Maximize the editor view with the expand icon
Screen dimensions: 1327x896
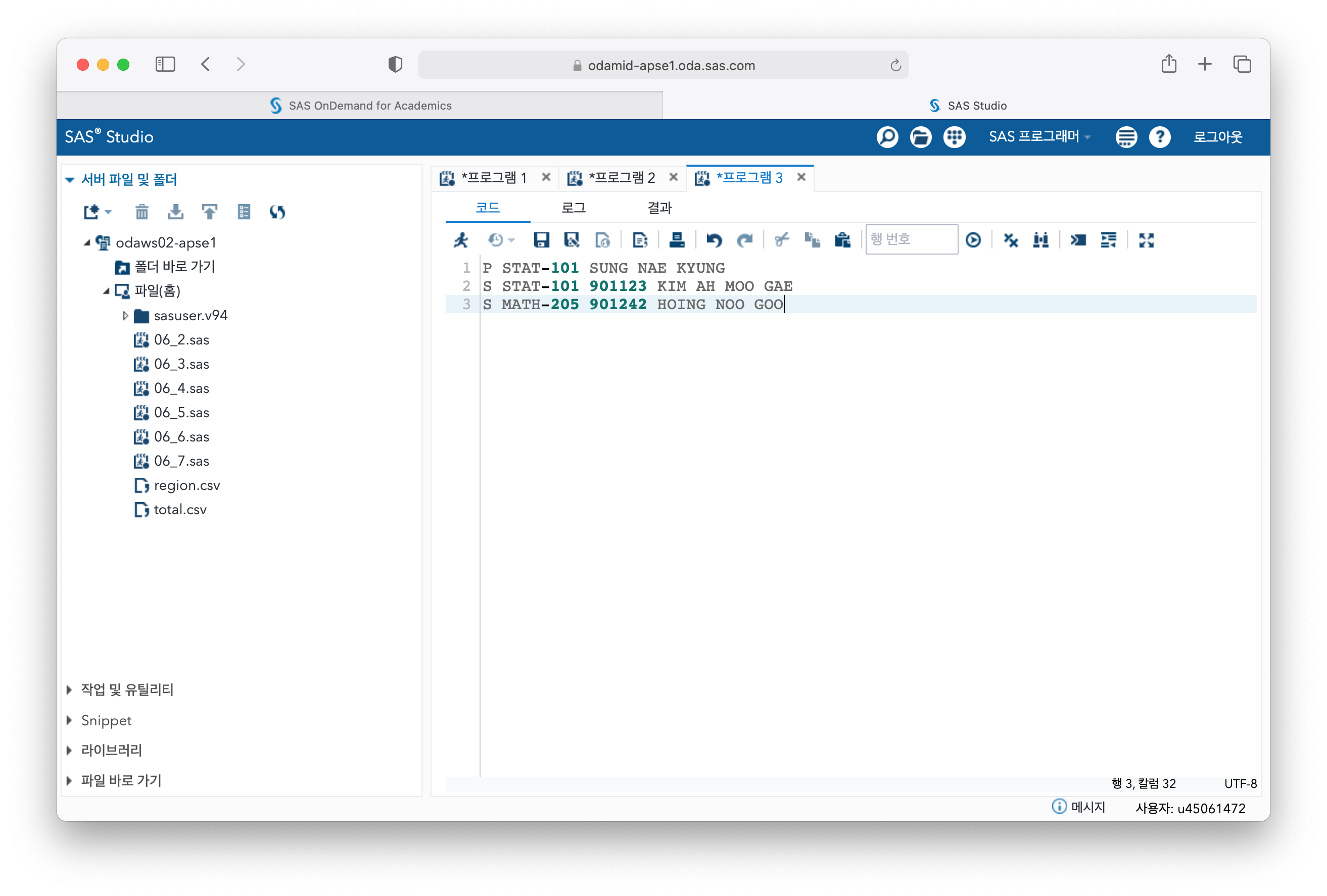pyautogui.click(x=1146, y=240)
